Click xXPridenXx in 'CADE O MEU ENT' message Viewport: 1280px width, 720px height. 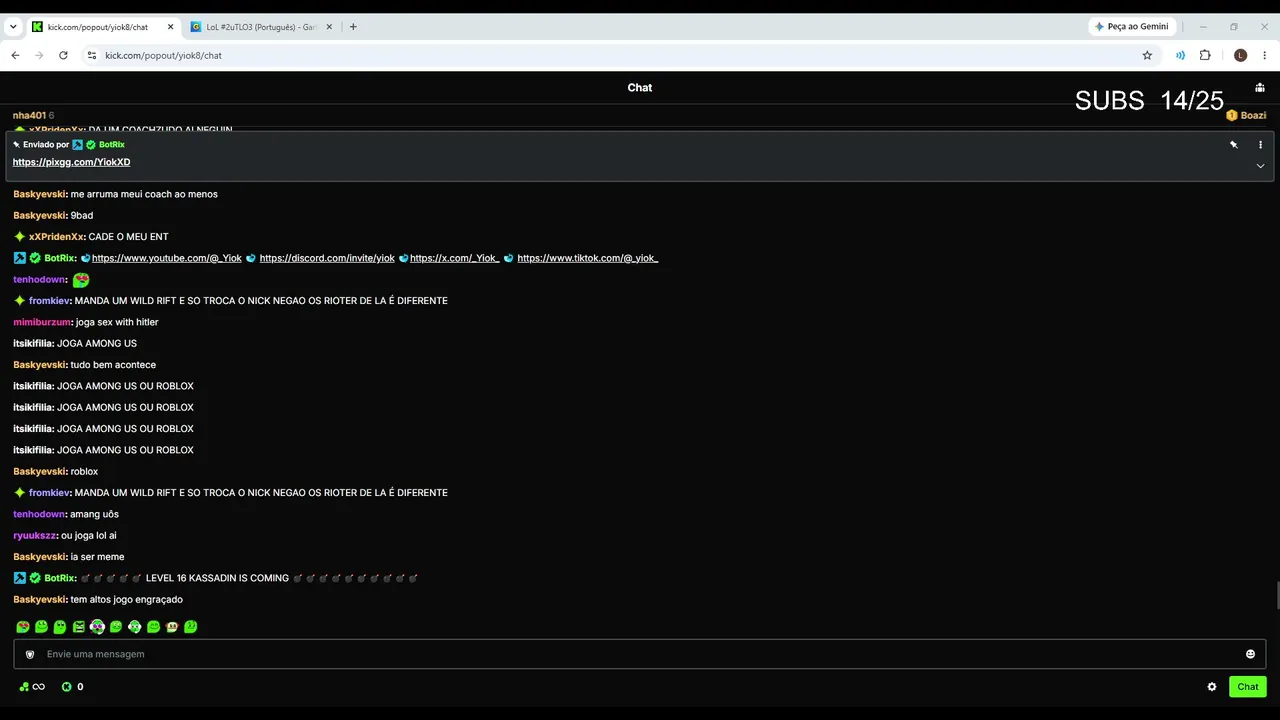[56, 237]
